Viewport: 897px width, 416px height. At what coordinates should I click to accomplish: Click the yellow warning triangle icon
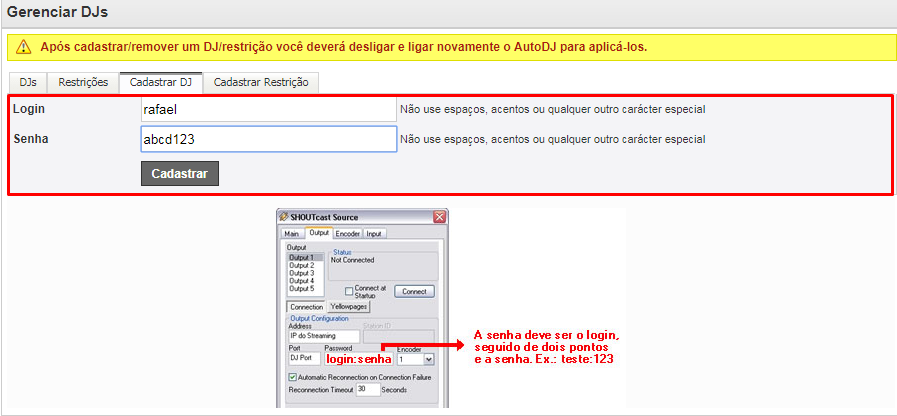[x=23, y=47]
